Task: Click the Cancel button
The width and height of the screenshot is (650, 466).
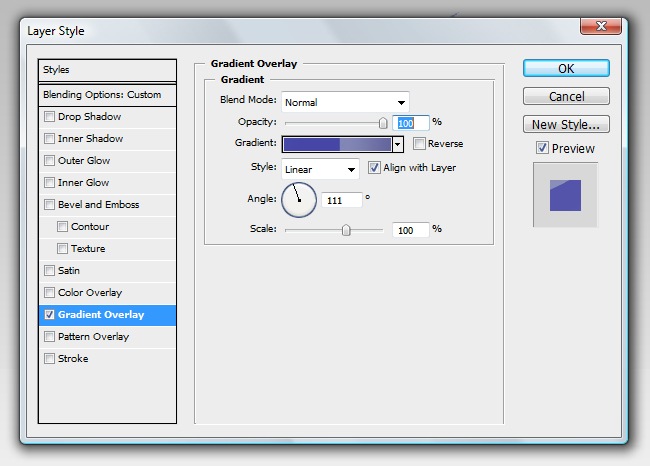Action: (566, 97)
